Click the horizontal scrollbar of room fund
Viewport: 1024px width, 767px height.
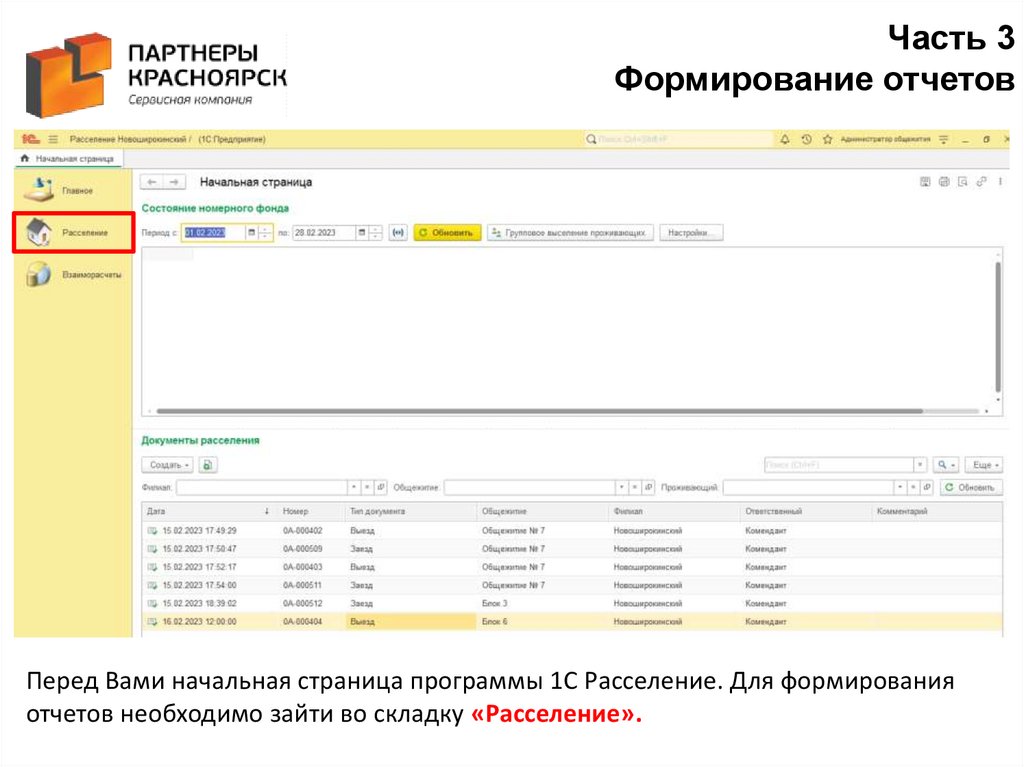click(539, 412)
